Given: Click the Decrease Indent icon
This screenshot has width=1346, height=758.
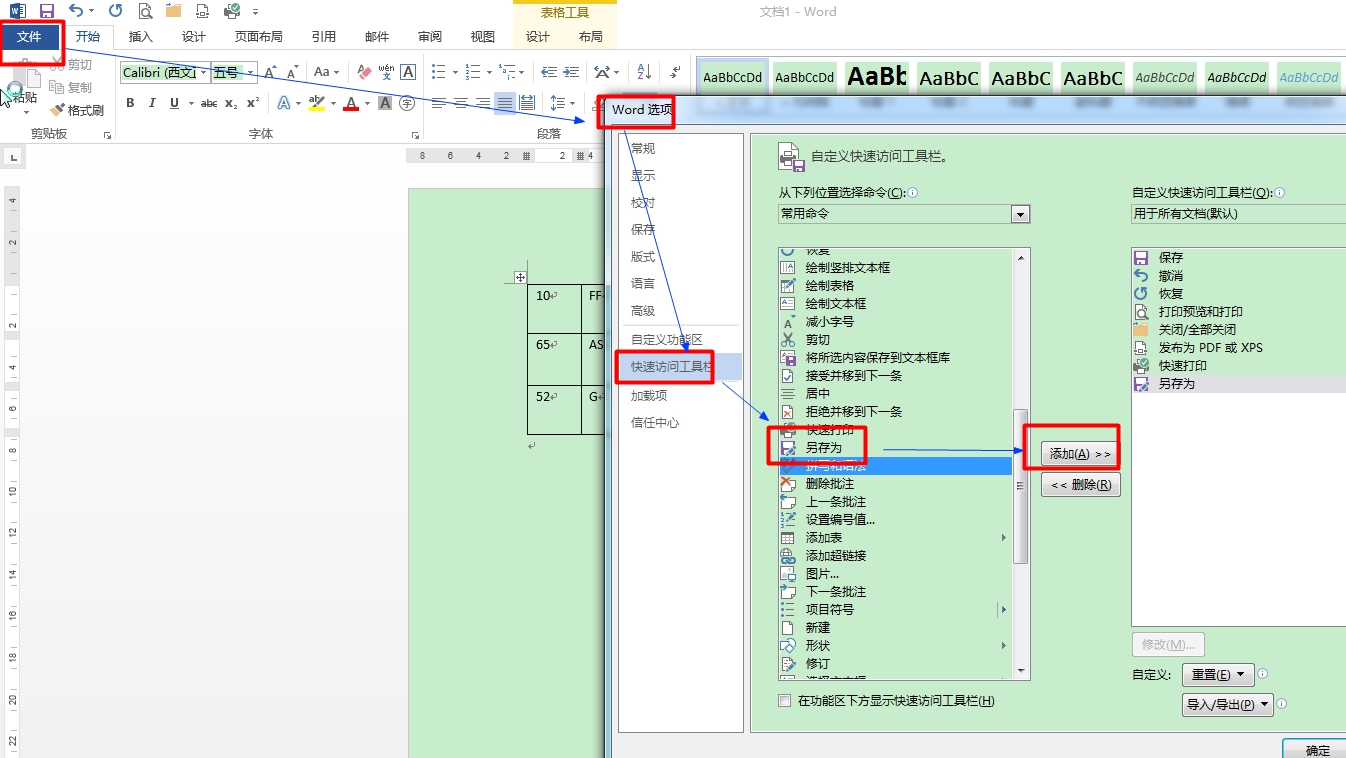Looking at the screenshot, I should click(x=548, y=72).
